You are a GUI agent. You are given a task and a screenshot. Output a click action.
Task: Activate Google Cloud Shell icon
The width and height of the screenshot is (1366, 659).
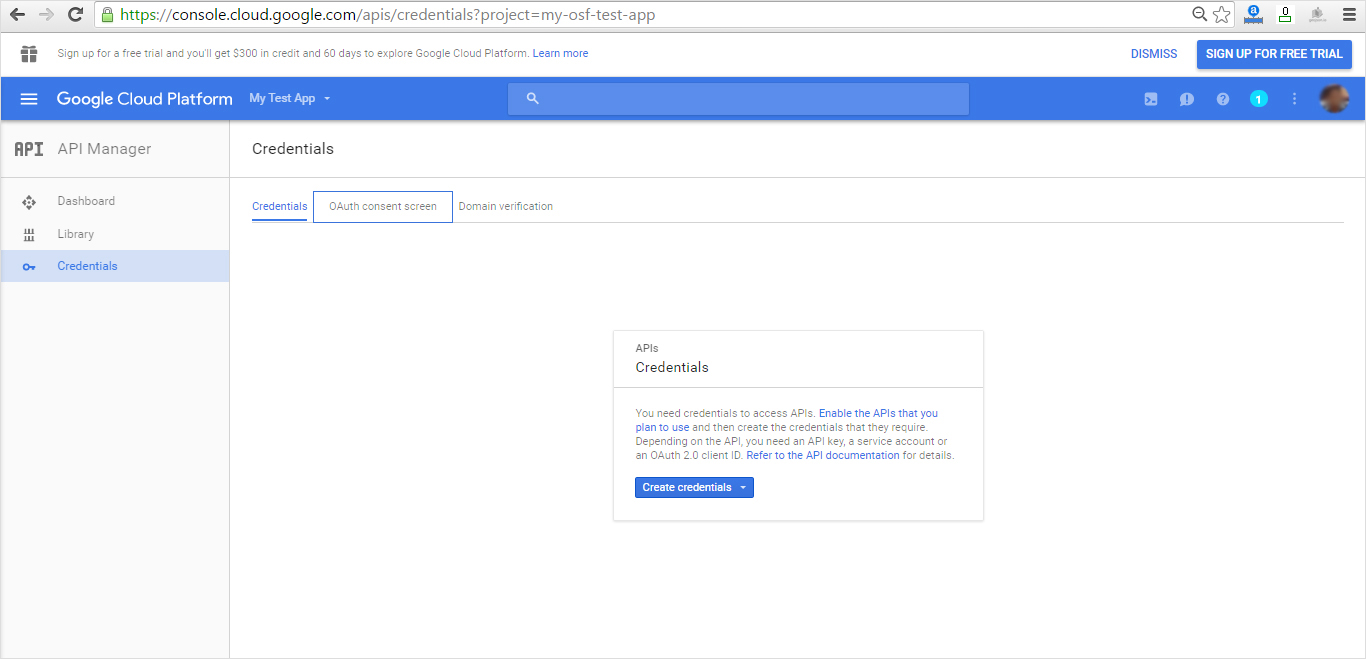click(1151, 99)
